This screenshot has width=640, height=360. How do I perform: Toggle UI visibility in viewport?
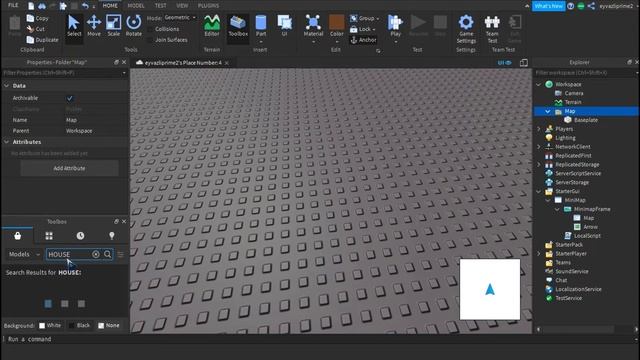[504, 63]
